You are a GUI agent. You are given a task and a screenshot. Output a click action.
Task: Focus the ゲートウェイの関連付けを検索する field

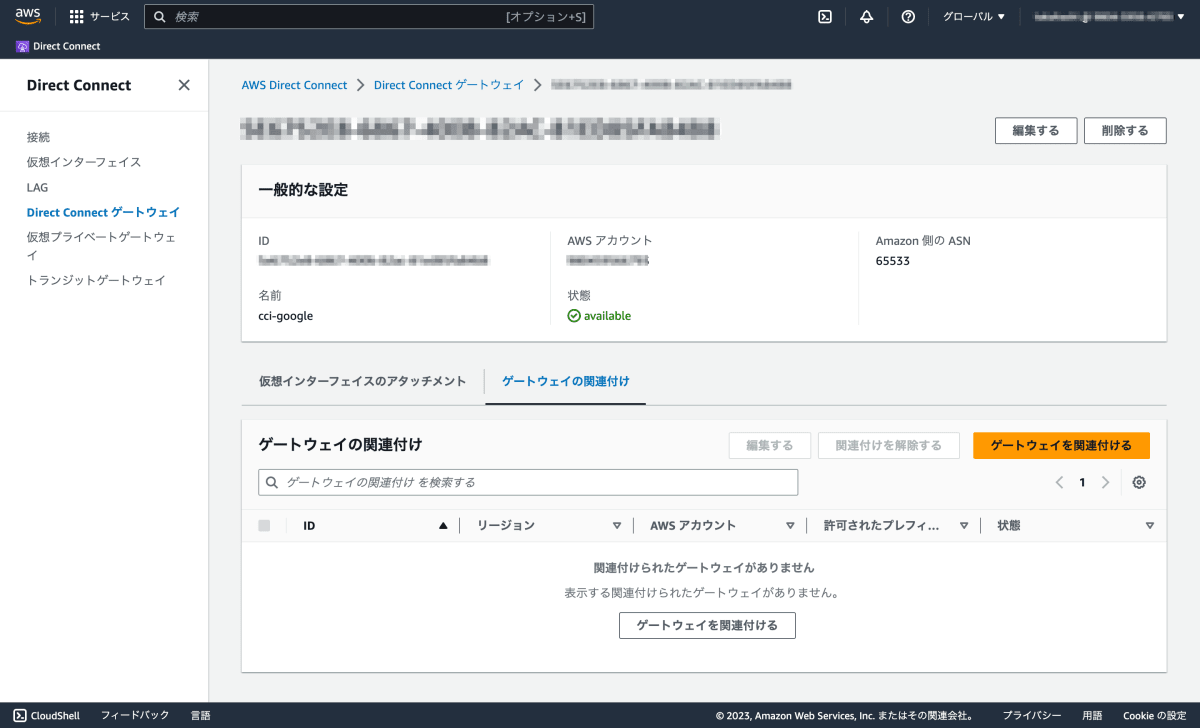pos(528,482)
